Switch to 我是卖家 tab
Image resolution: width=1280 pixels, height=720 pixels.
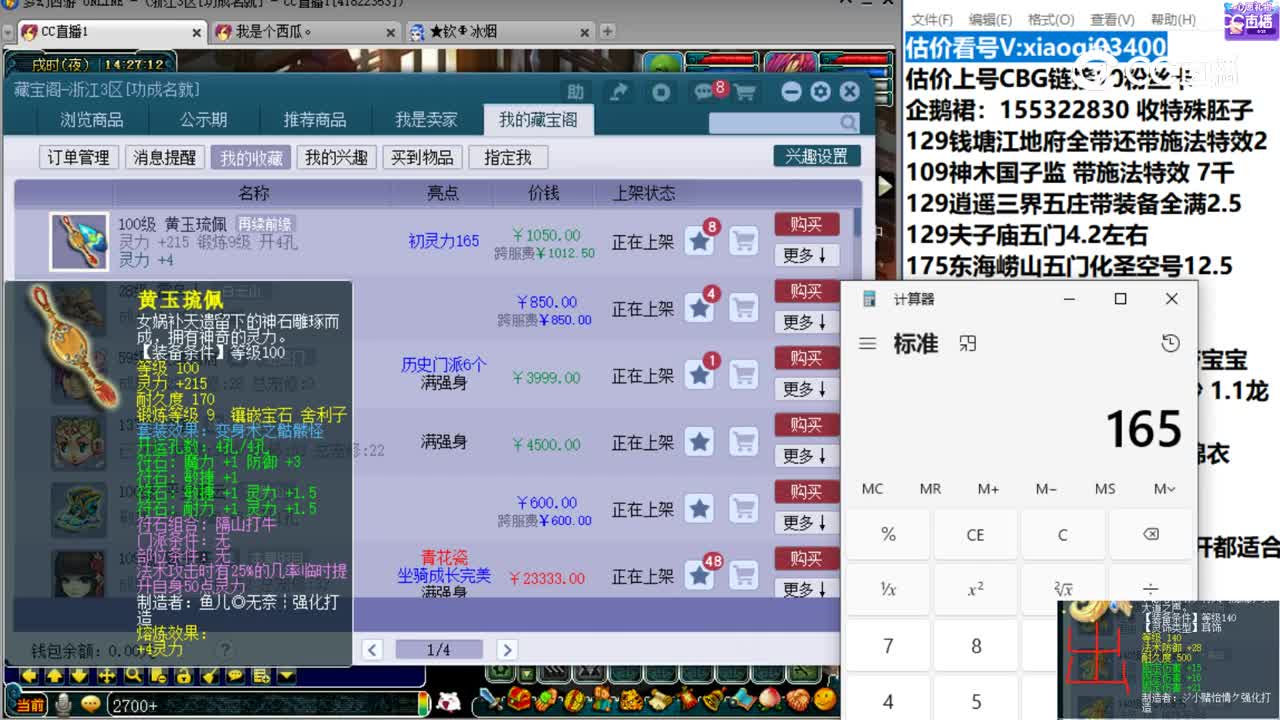click(426, 120)
